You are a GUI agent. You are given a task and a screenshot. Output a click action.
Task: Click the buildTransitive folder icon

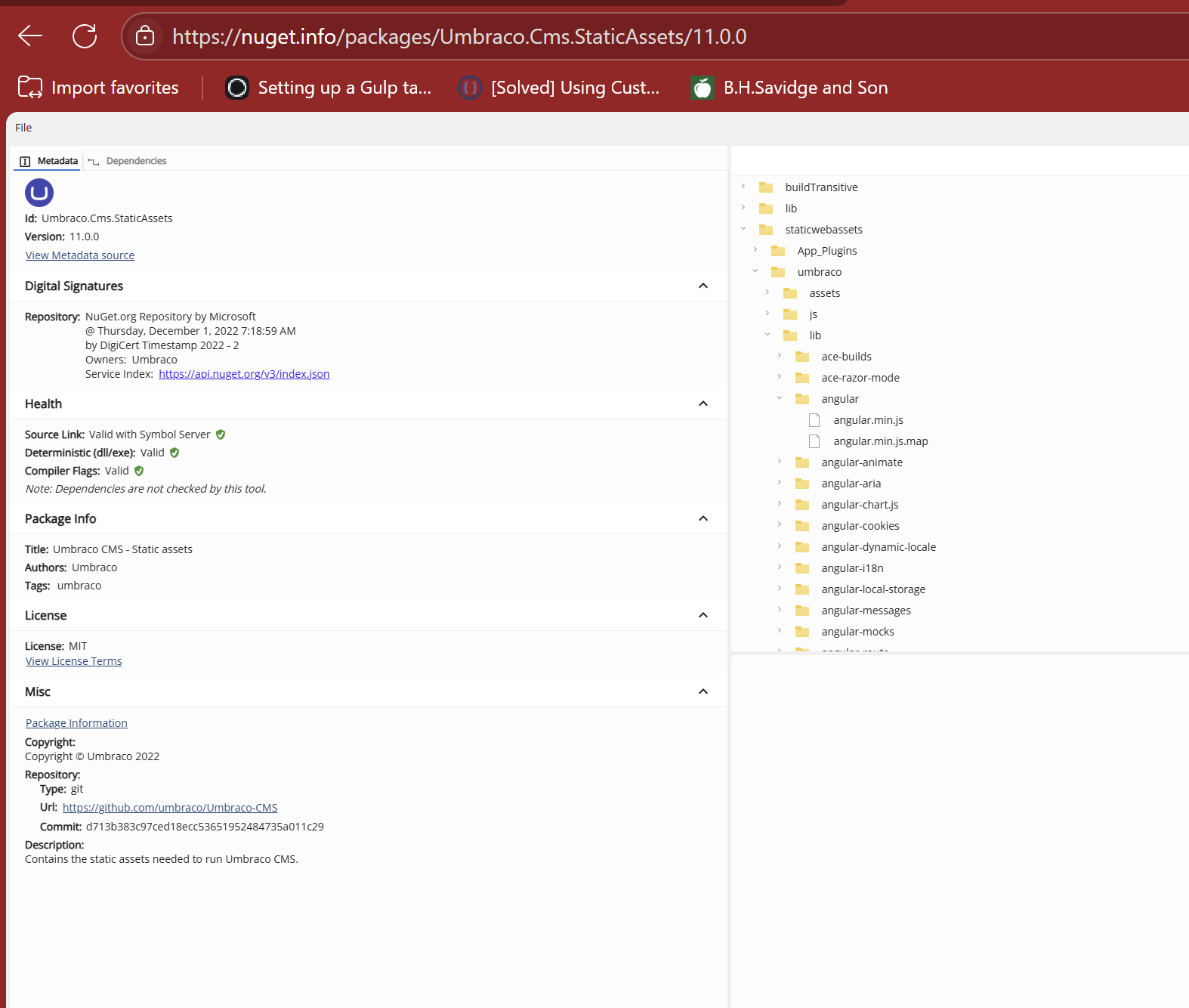(x=766, y=187)
